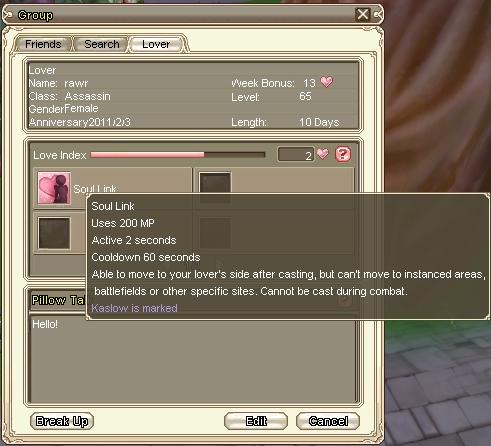Click the Edit button
Viewport: 491px width, 446px height.
[x=256, y=421]
